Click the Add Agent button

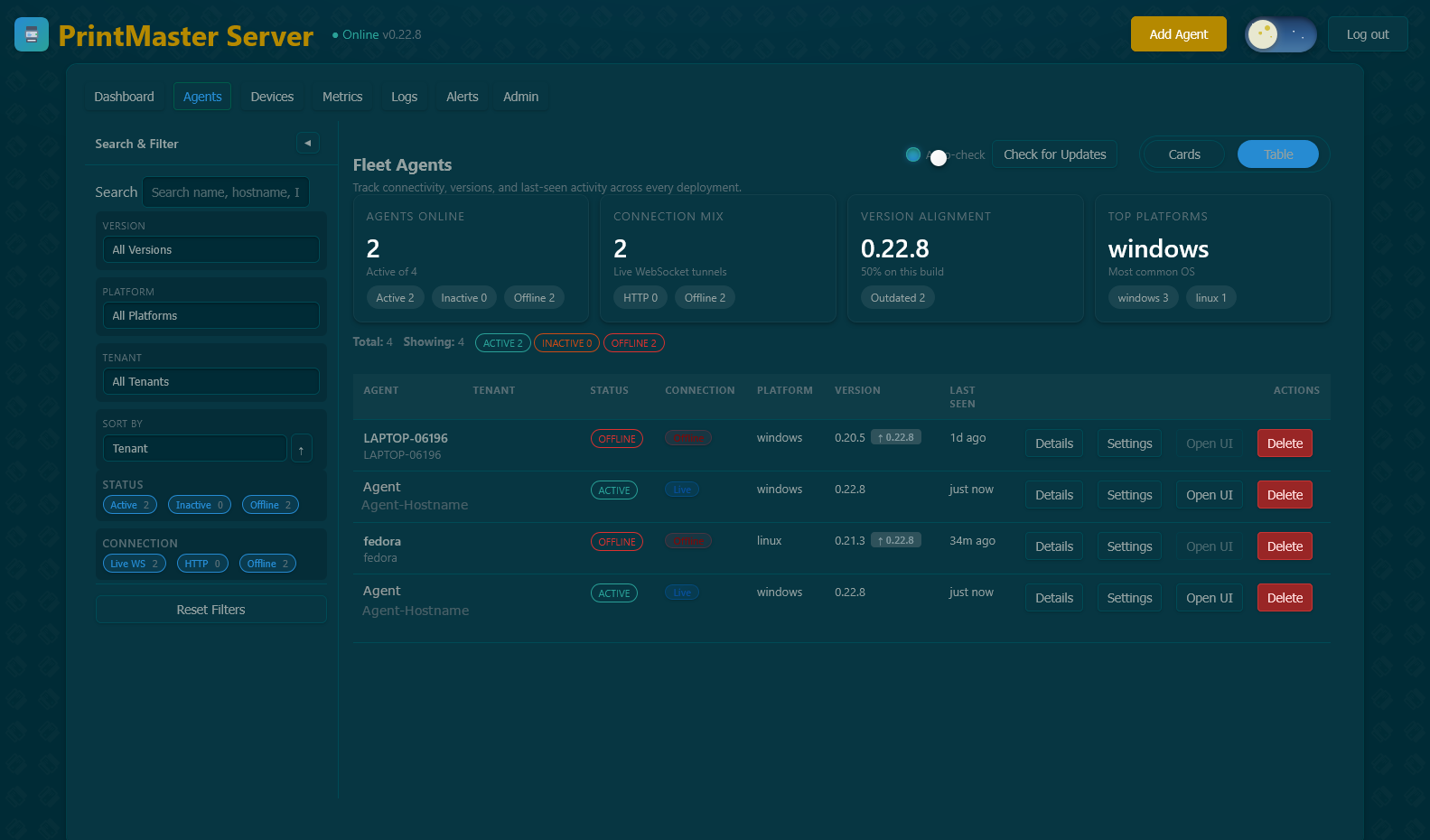click(x=1179, y=34)
